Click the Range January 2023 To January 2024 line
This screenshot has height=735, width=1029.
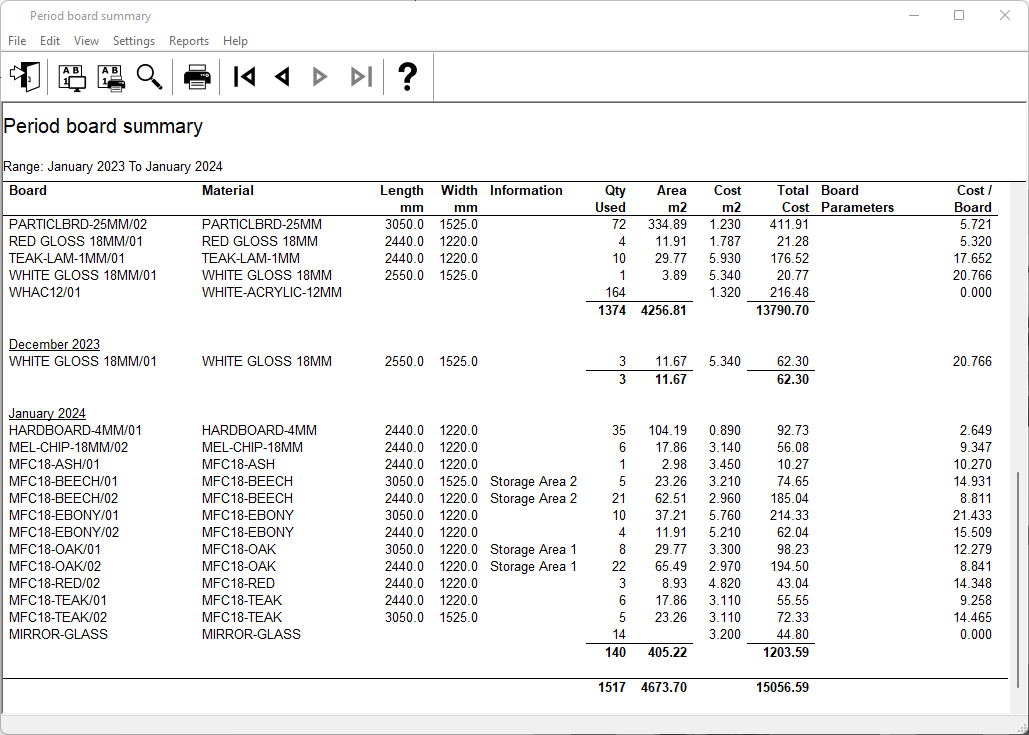click(x=113, y=167)
